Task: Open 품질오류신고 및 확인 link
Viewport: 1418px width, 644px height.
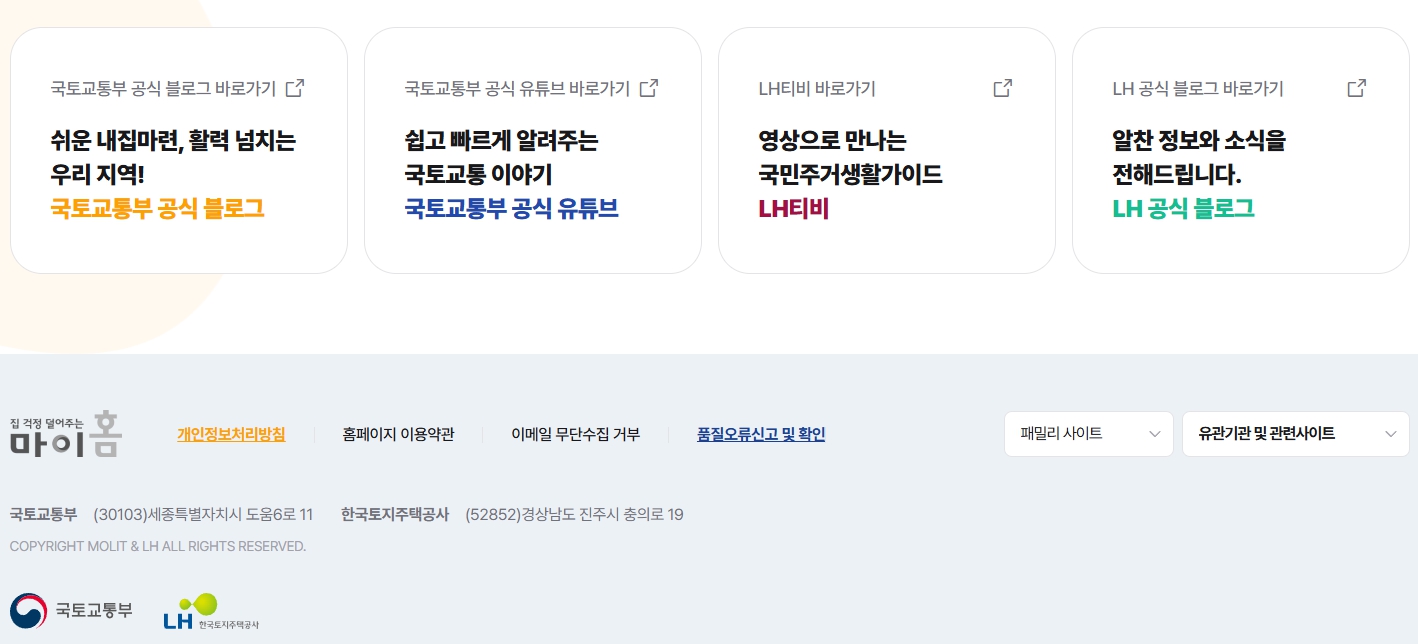Action: (761, 434)
